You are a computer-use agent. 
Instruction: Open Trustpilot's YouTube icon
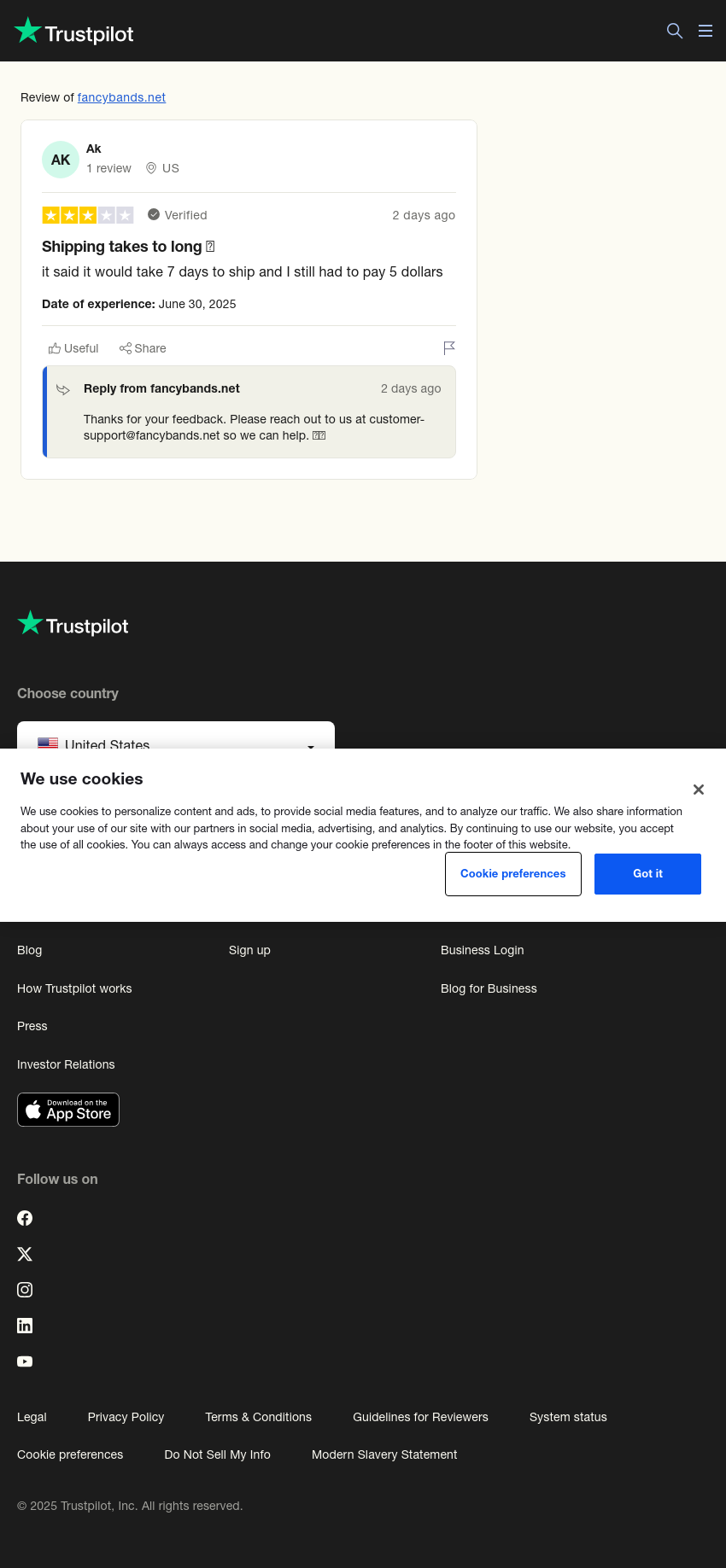(25, 1361)
